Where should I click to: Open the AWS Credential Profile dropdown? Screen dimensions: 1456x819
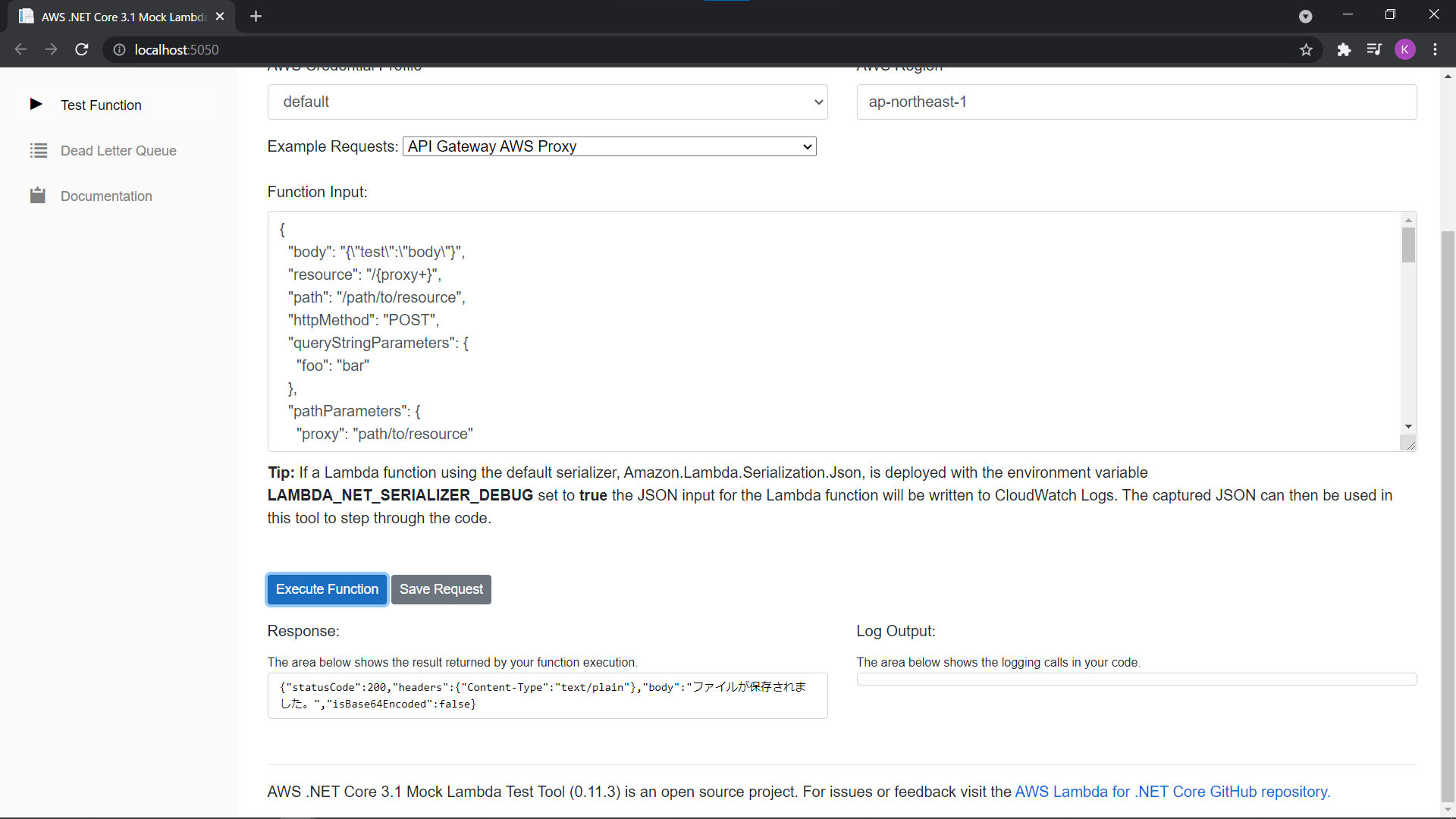(548, 102)
